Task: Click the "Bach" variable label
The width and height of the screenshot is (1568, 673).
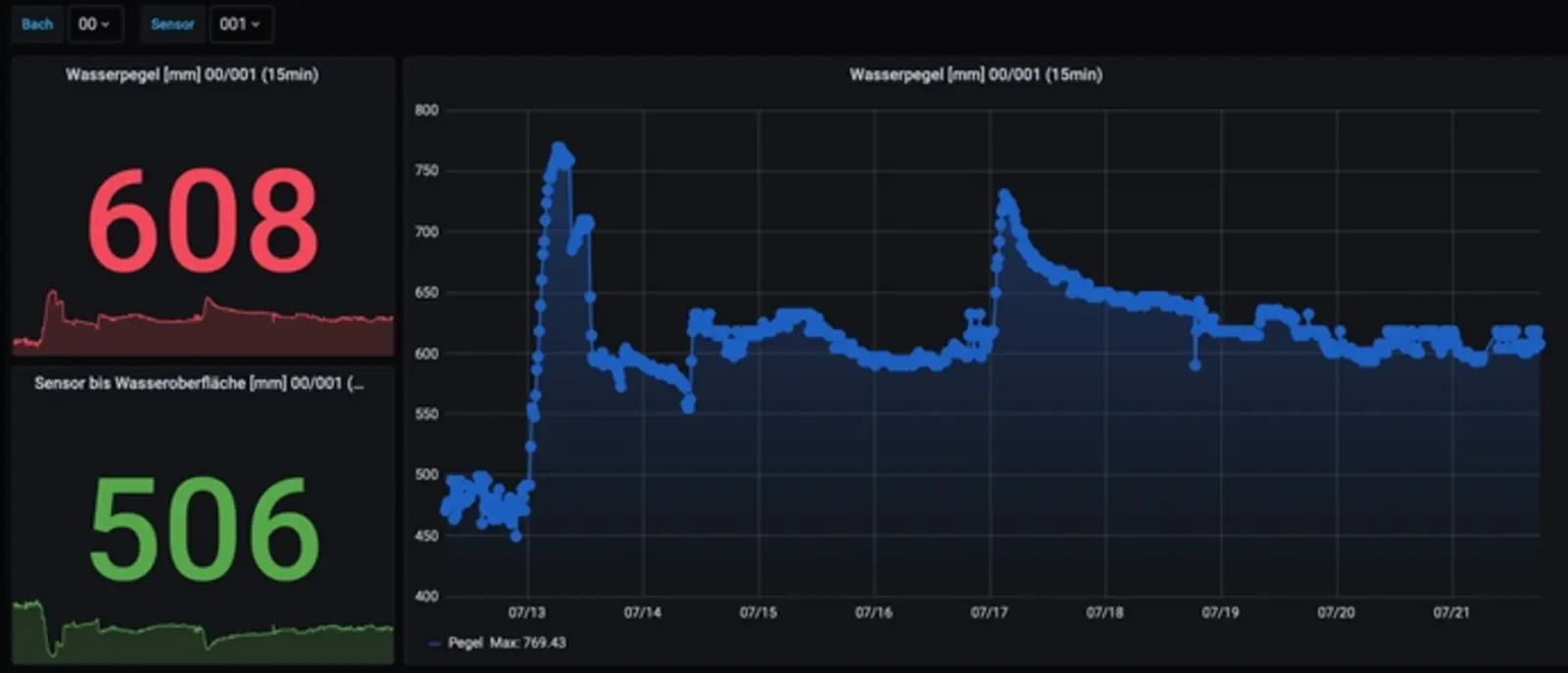Action: click(37, 24)
